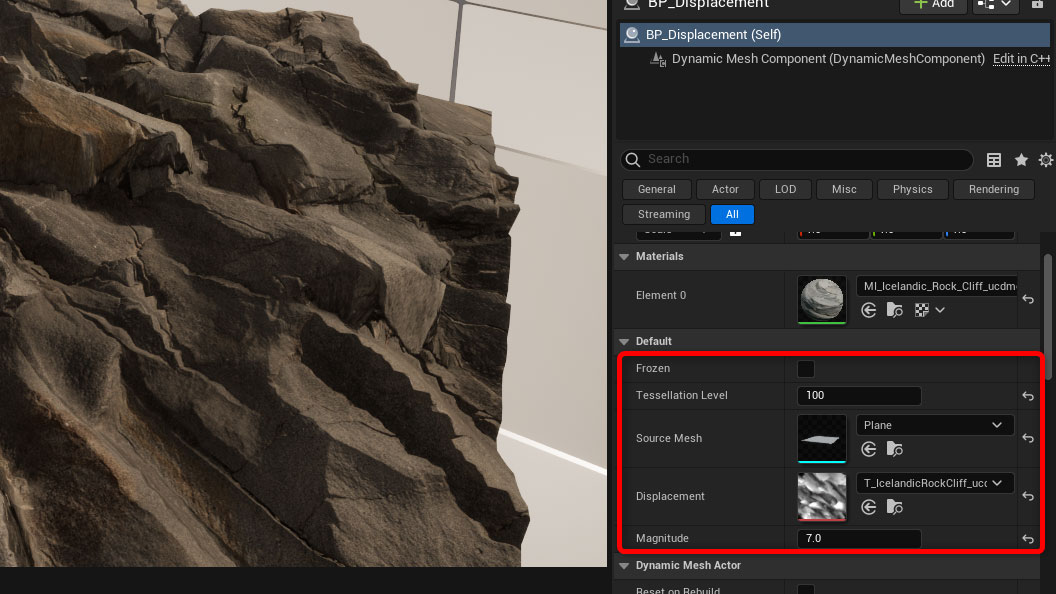Click the use-selected-asset arrow for Source Mesh
Viewport: 1056px width, 594px height.
tap(868, 449)
